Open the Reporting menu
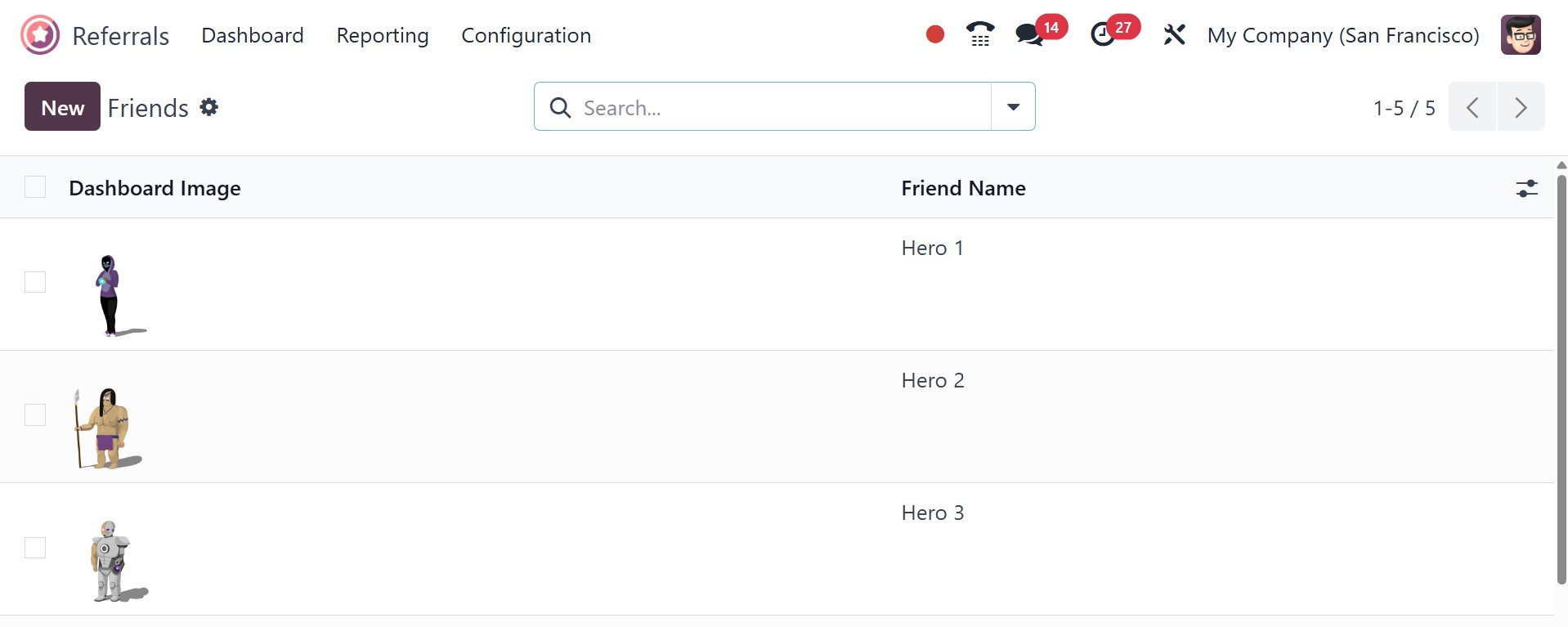 tap(382, 35)
